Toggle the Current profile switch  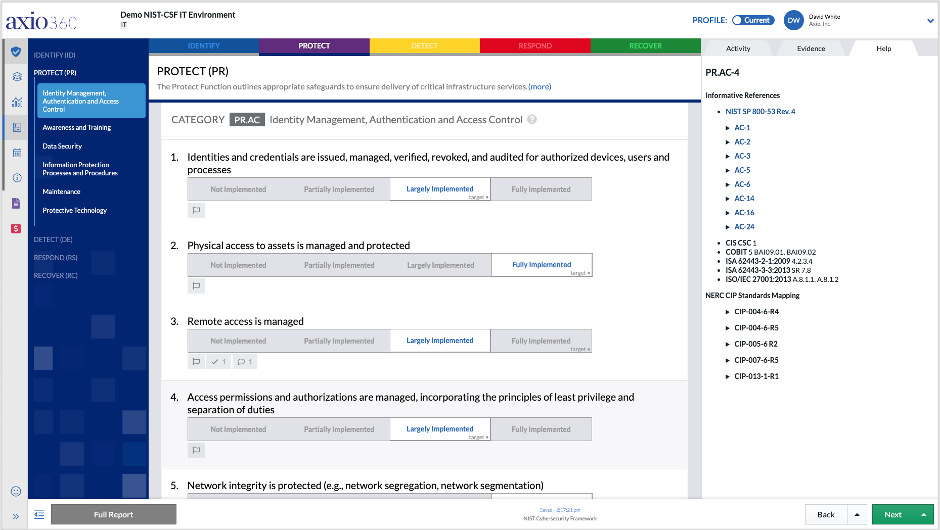(753, 20)
